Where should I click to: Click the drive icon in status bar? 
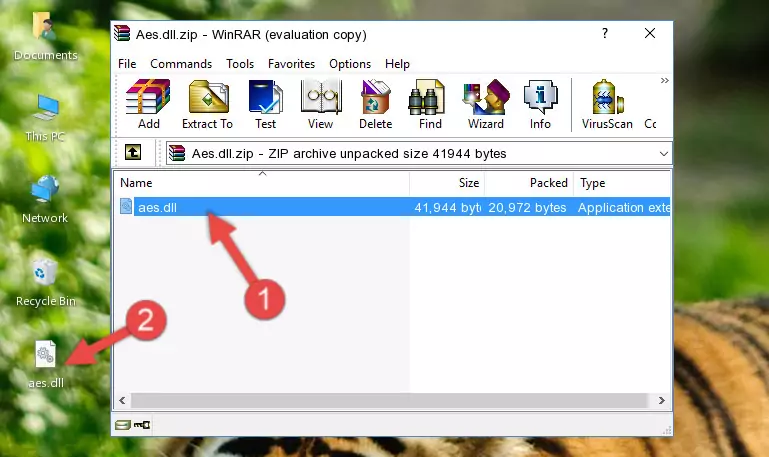(x=123, y=425)
